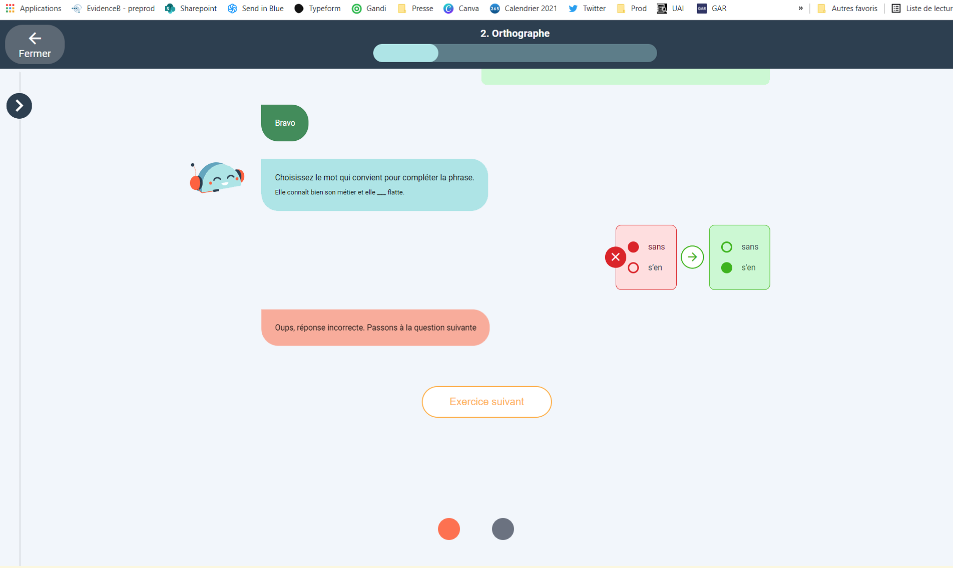Click the Exercice suivant button
The width and height of the screenshot is (953, 568).
point(486,401)
